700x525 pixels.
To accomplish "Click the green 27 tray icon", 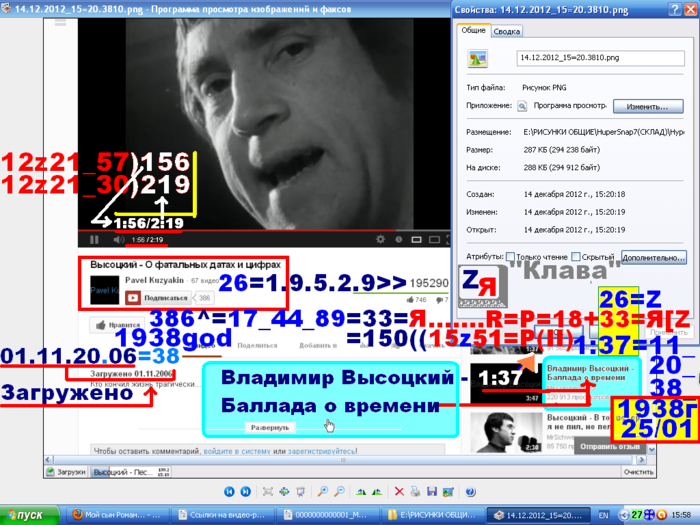I will click(637, 515).
